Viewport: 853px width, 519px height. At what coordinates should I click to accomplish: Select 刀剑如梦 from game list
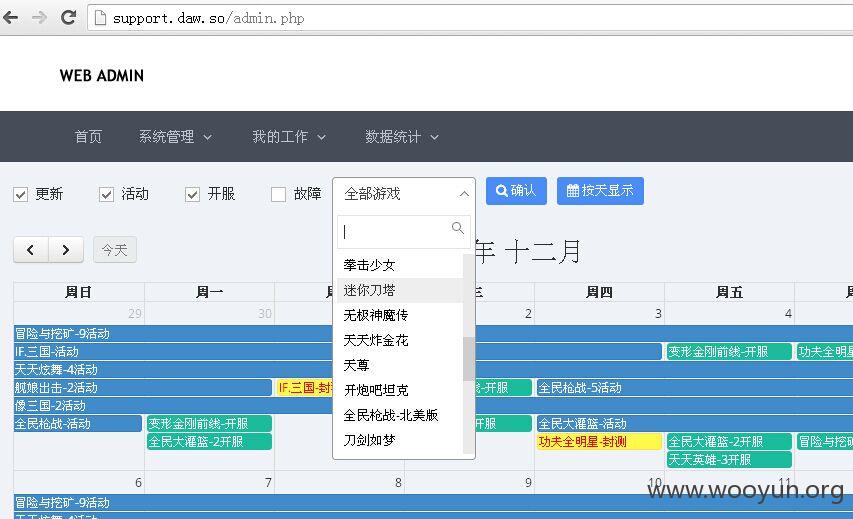tap(400, 440)
